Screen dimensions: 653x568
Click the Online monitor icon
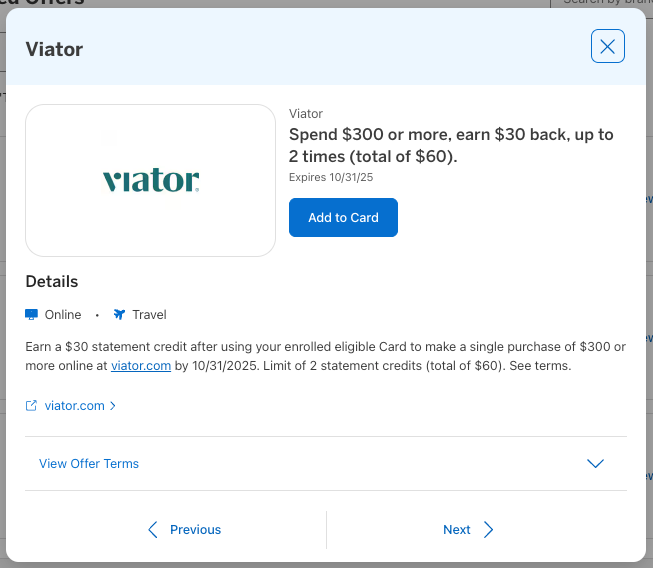click(x=31, y=315)
